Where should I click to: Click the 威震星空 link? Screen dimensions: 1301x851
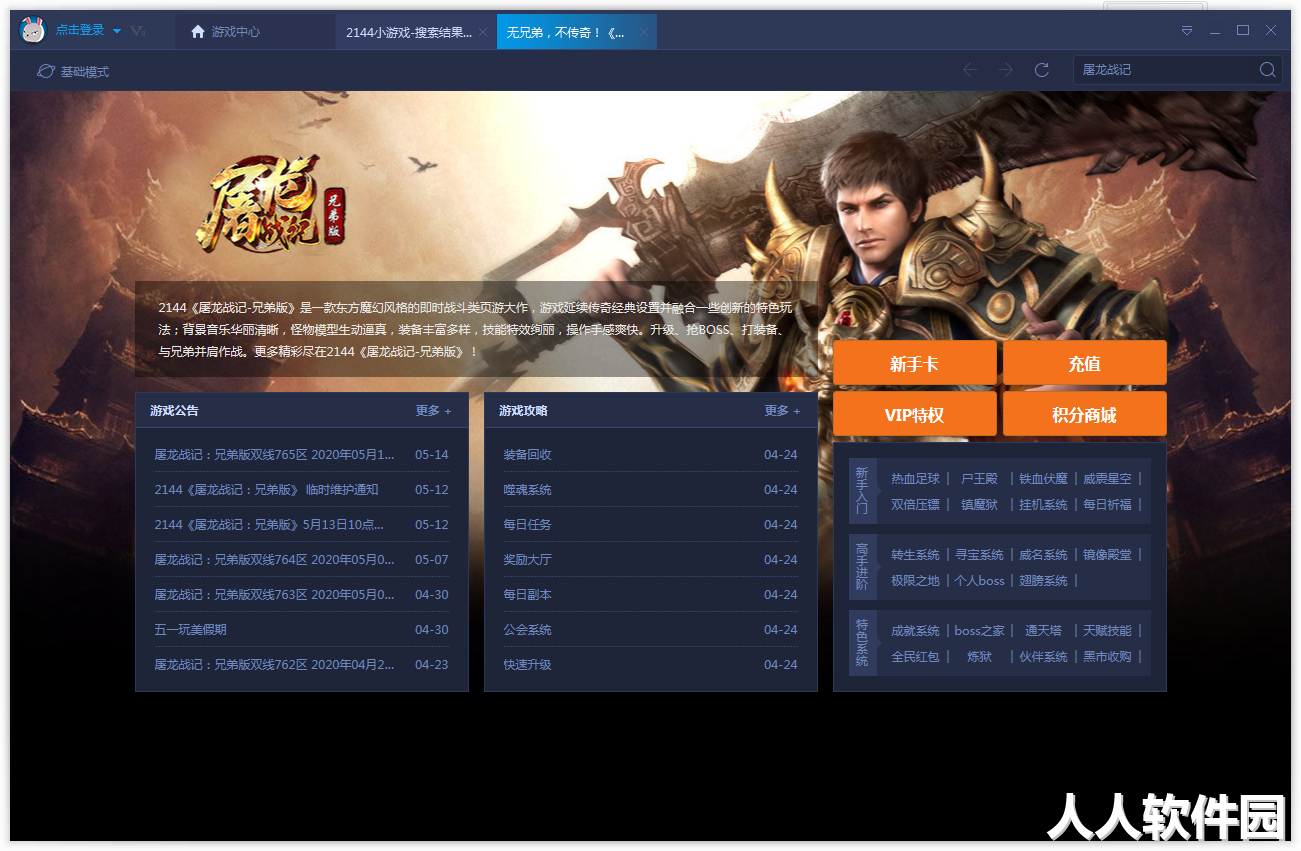click(x=1107, y=479)
